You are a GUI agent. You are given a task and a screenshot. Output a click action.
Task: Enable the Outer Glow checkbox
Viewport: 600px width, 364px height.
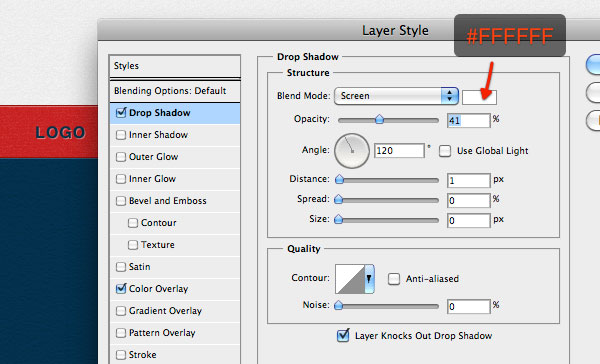point(121,157)
